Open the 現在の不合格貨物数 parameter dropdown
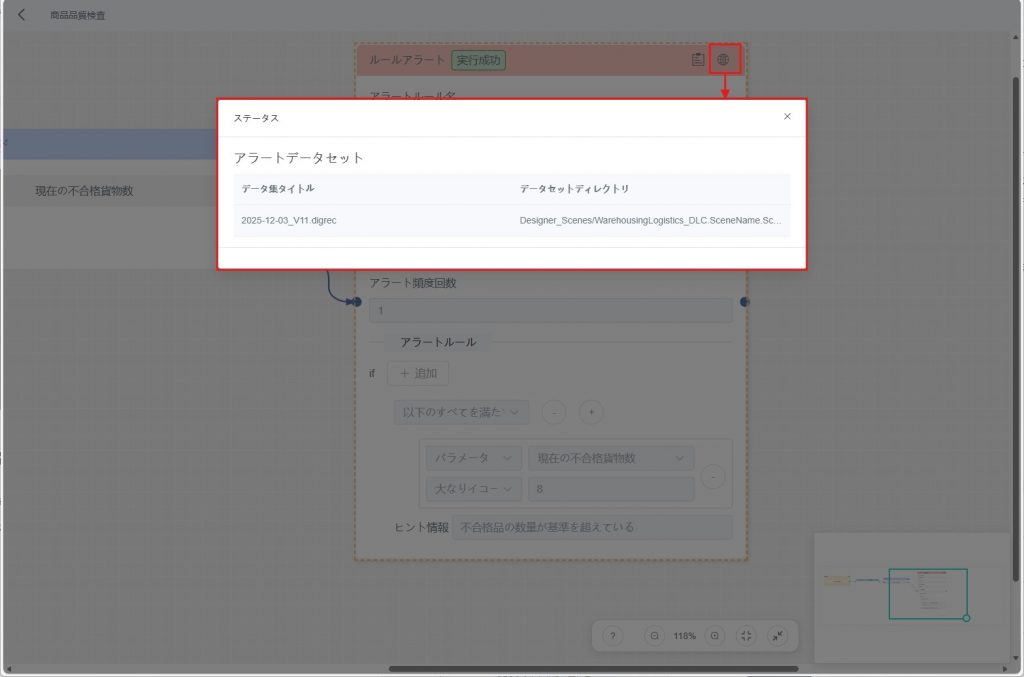 [610, 458]
